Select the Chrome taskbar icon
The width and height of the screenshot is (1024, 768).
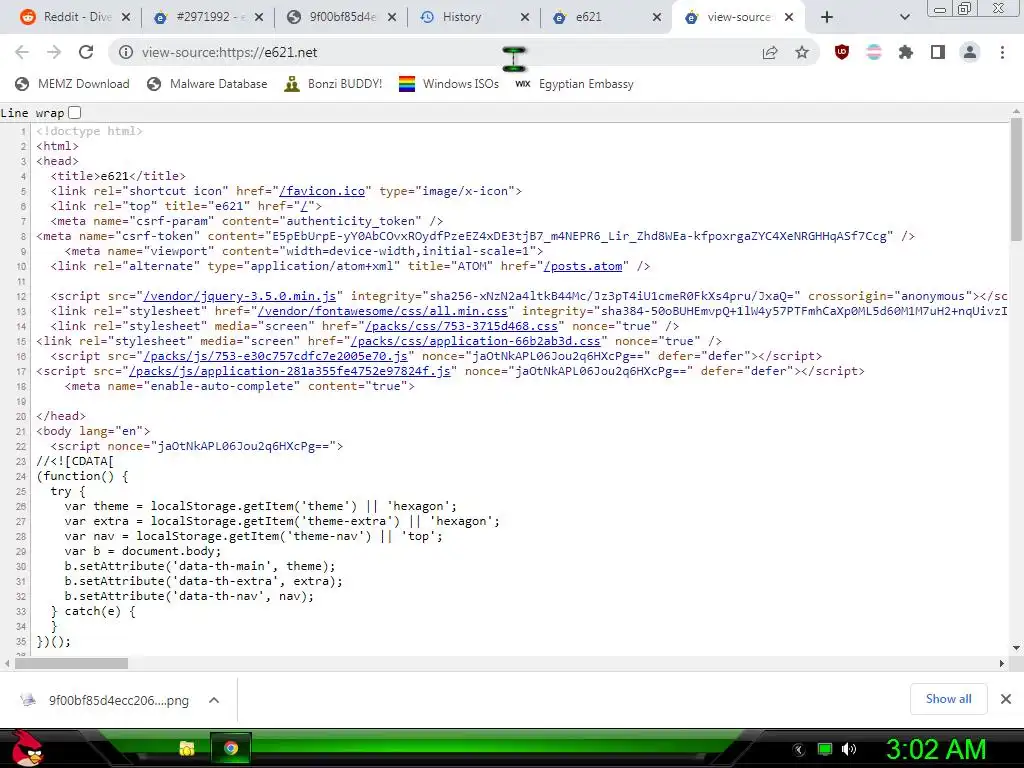point(231,748)
